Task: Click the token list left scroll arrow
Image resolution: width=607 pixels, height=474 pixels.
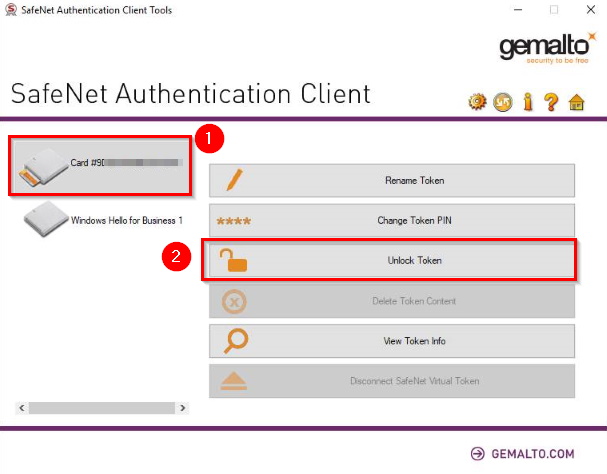Action: click(22, 408)
